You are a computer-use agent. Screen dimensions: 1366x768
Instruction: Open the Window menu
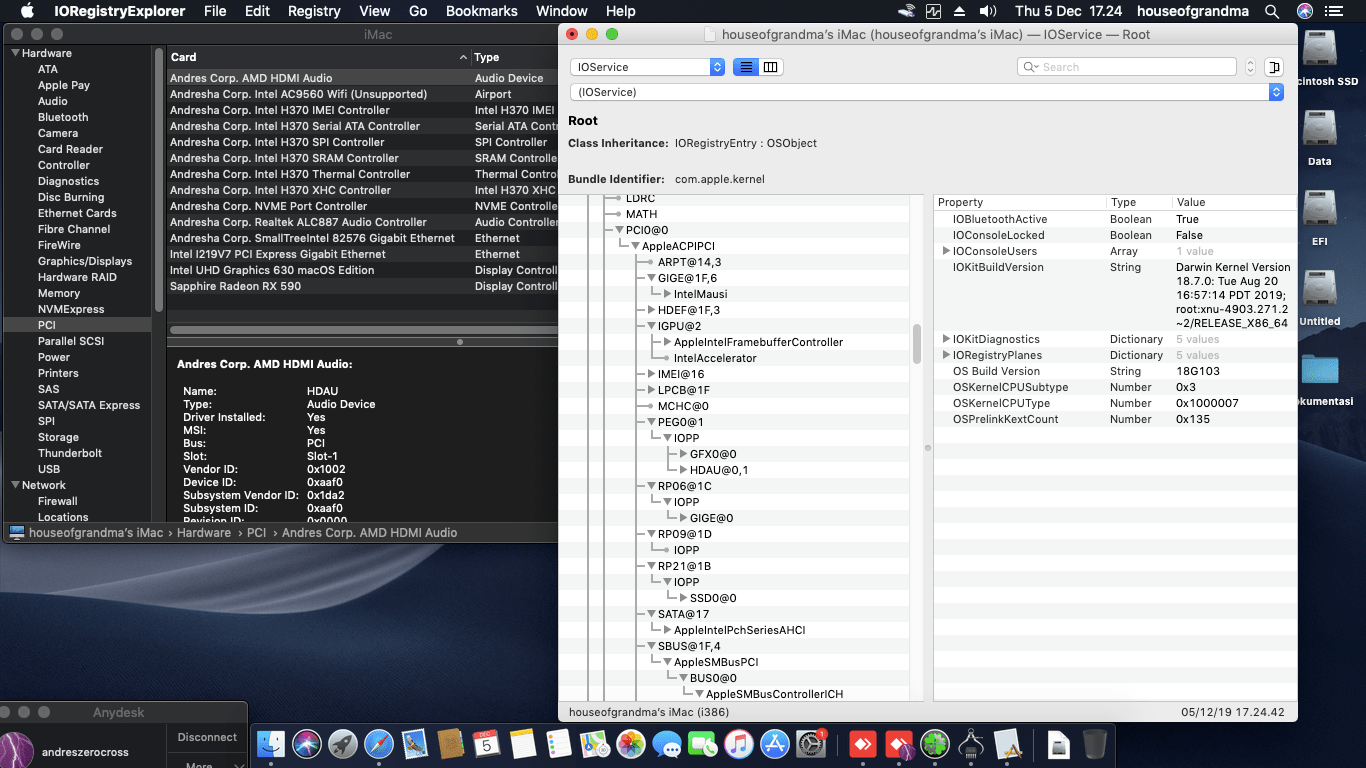[562, 11]
